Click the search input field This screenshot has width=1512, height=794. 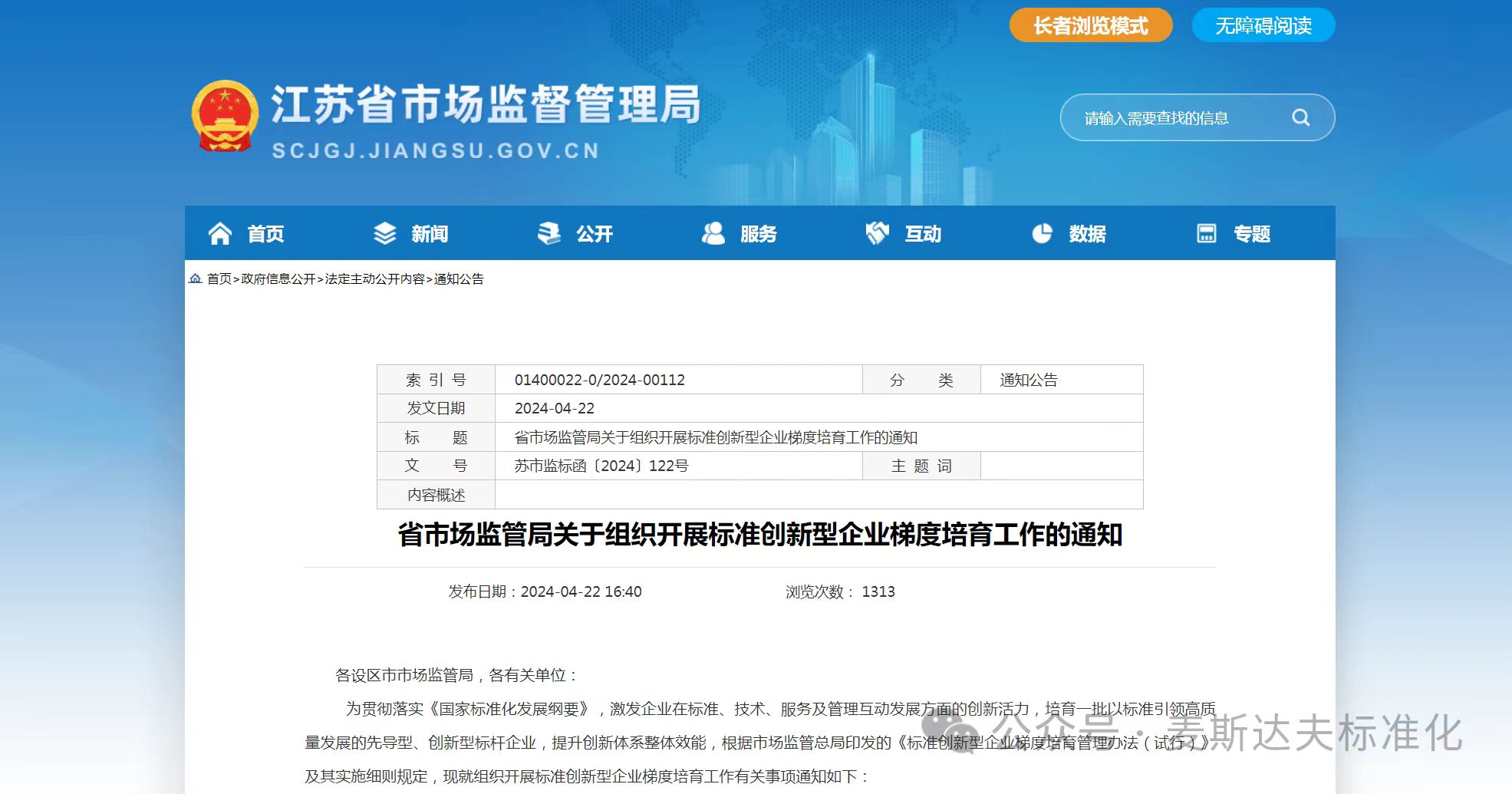click(x=1174, y=118)
